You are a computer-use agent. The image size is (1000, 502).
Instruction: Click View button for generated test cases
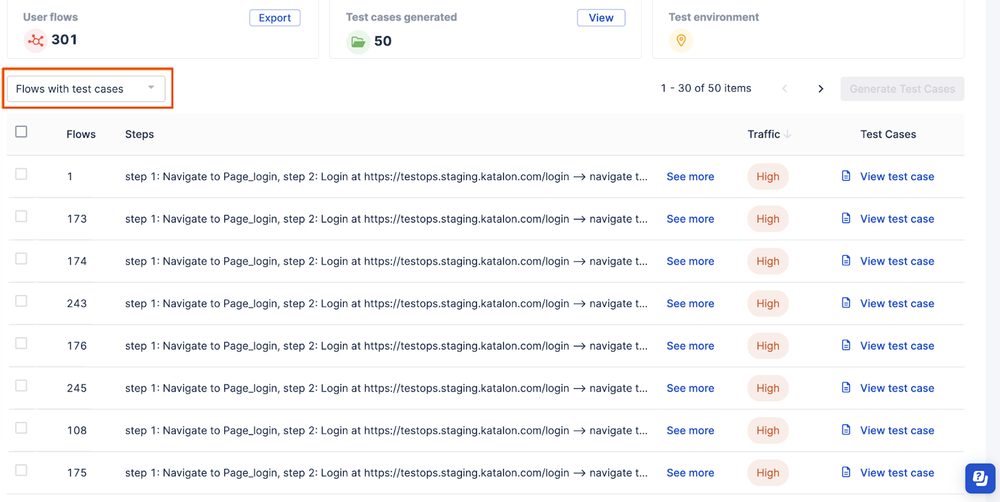(601, 18)
